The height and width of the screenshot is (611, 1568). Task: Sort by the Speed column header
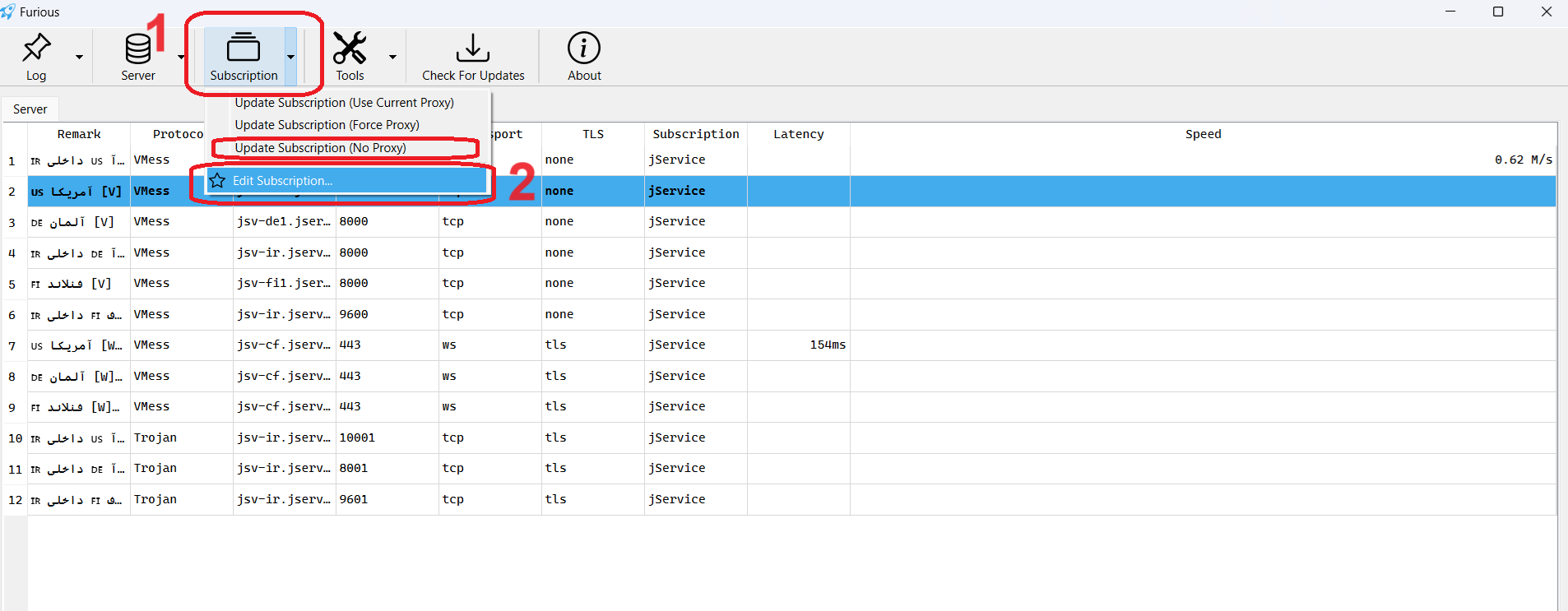click(x=1203, y=134)
